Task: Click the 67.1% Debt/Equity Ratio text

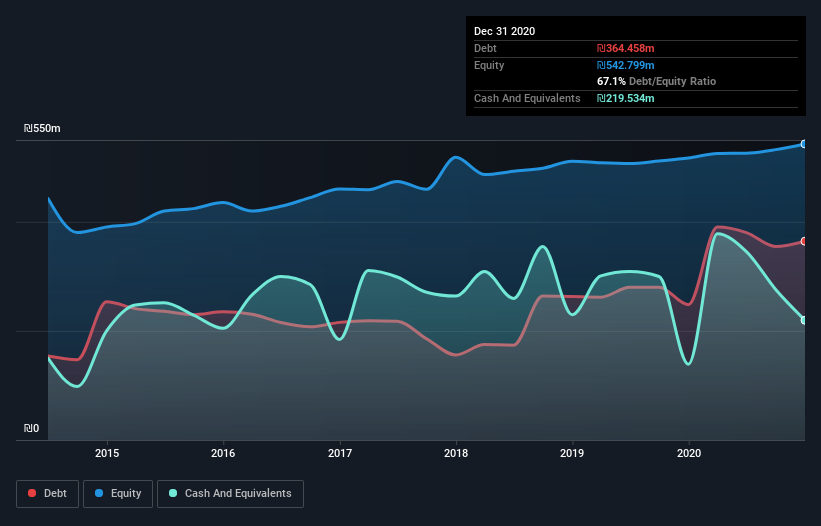Action: coord(657,81)
